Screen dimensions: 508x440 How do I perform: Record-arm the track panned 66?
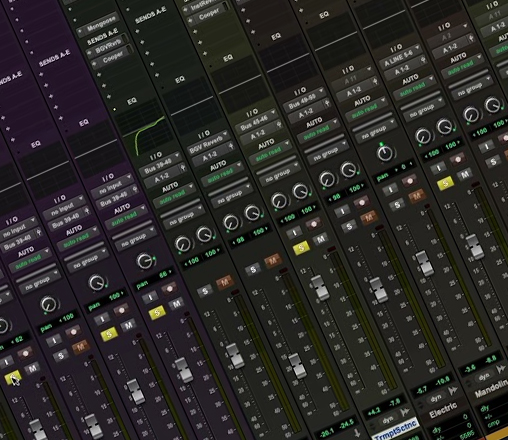coord(170,289)
